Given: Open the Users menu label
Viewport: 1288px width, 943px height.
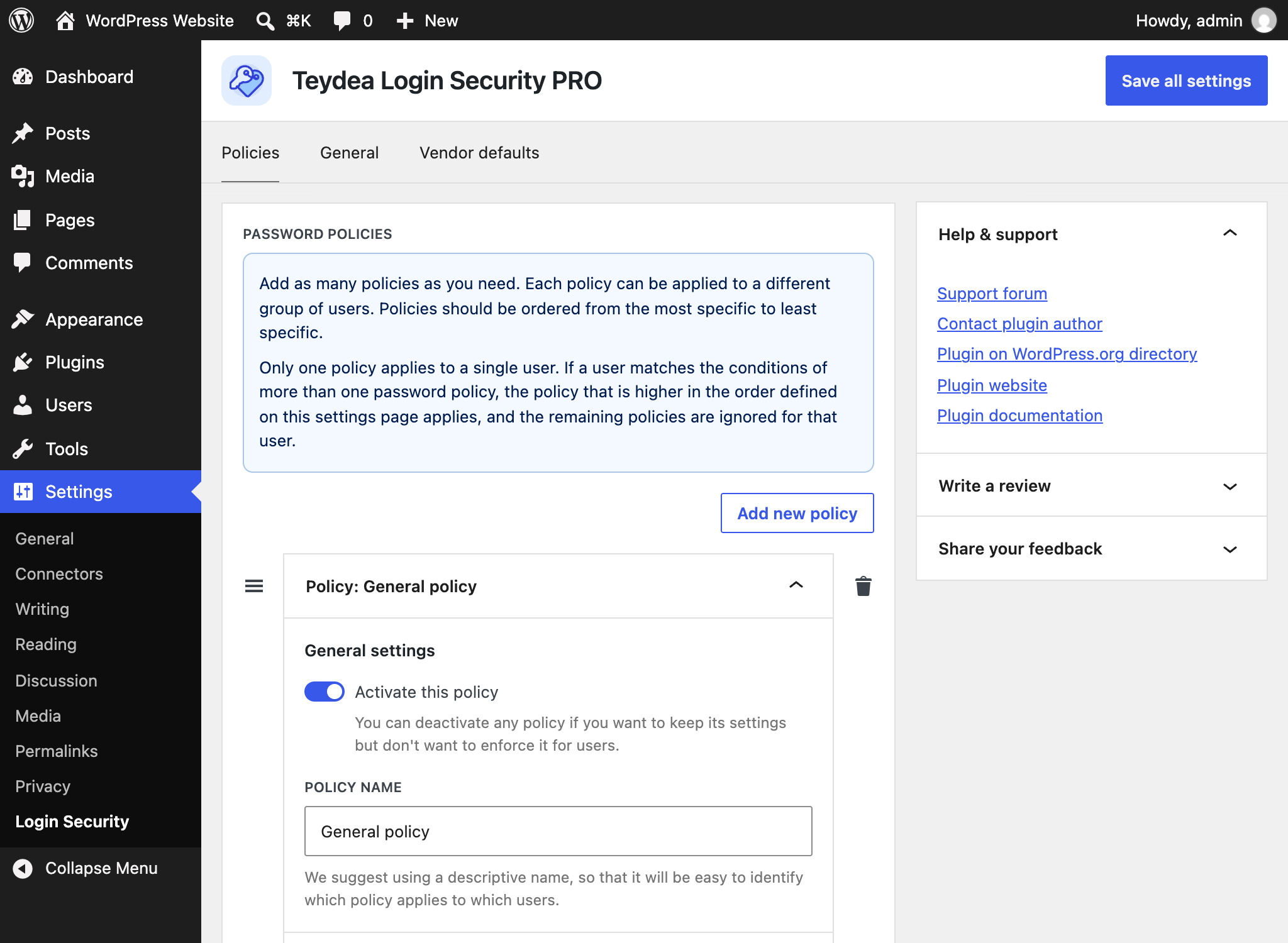Looking at the screenshot, I should [69, 405].
